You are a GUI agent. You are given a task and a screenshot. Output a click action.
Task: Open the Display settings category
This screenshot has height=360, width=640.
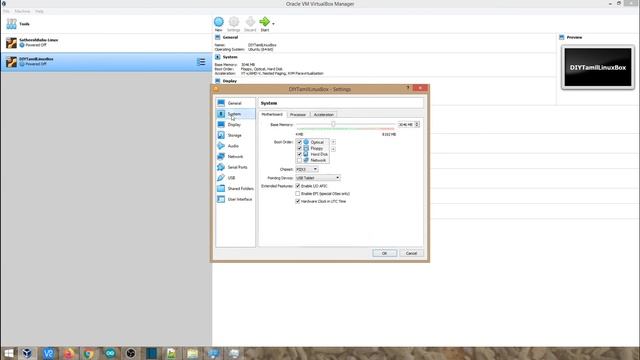(236, 124)
